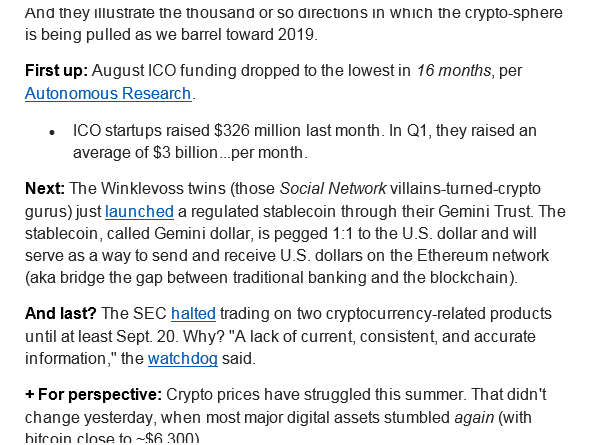This screenshot has width=599, height=445.
Task: Place cursor on the "$3 billion" amount
Action: [x=185, y=153]
